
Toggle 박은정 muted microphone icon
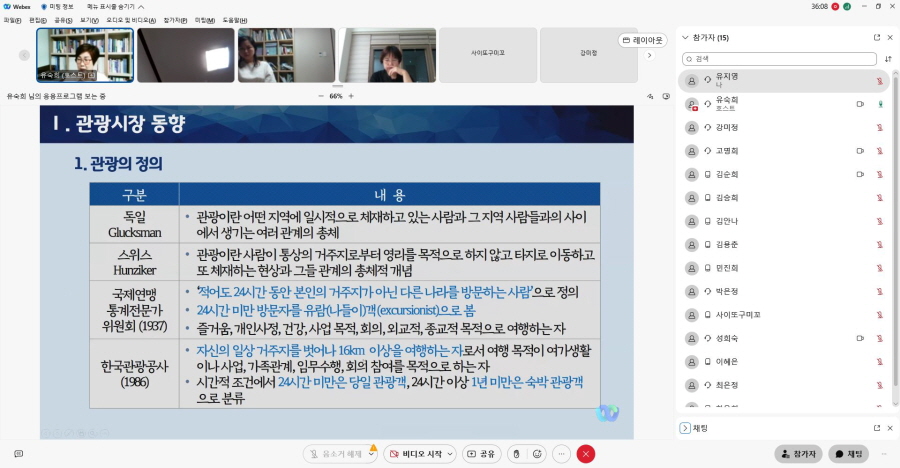(x=879, y=292)
